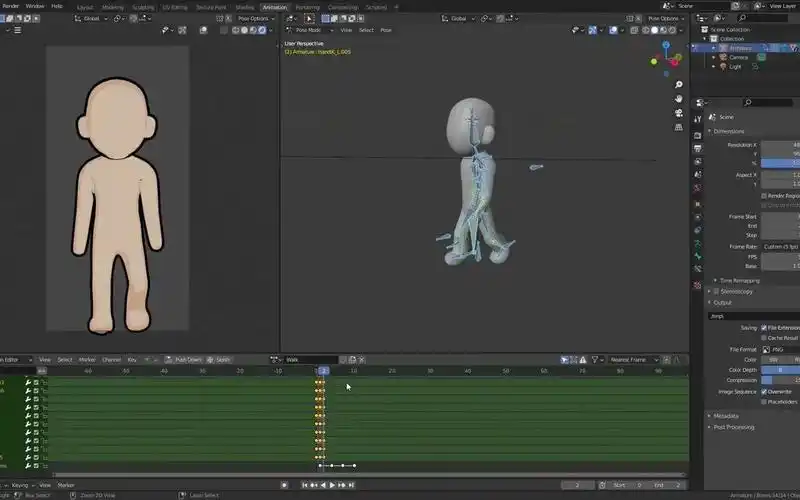Toggle Cache Result checkbox
800x500 pixels.
click(764, 338)
